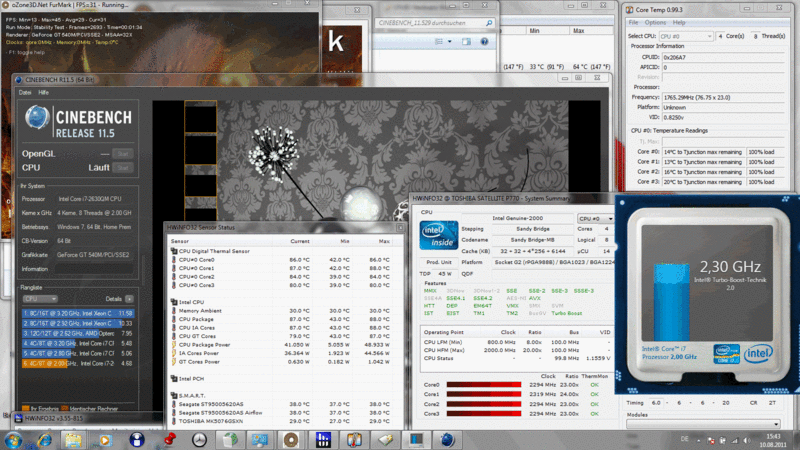Click the Core Temp title bar icon
Screen dimensions: 800x450
click(x=629, y=9)
